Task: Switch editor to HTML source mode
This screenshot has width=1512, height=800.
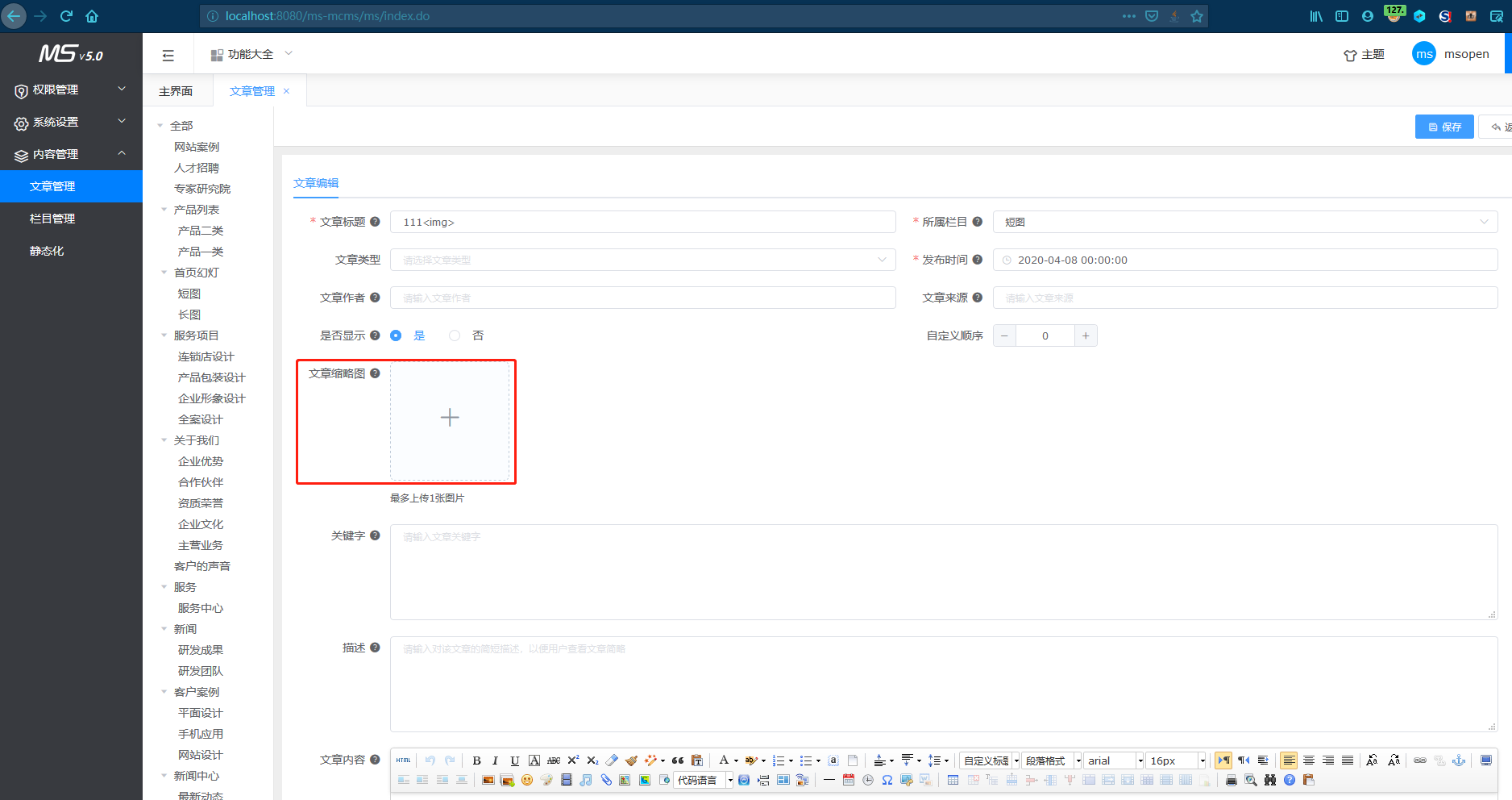Action: [404, 760]
